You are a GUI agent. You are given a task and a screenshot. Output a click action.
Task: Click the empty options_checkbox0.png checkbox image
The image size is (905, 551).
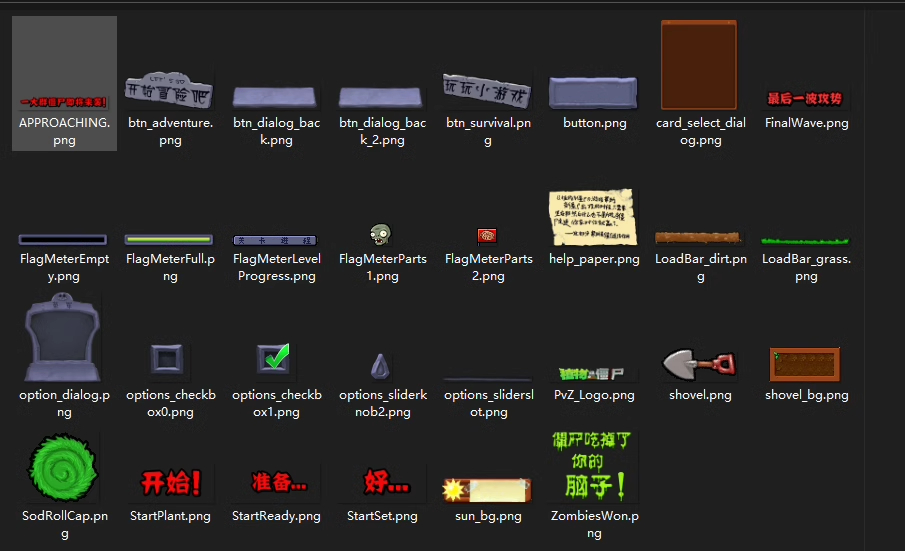[167, 359]
